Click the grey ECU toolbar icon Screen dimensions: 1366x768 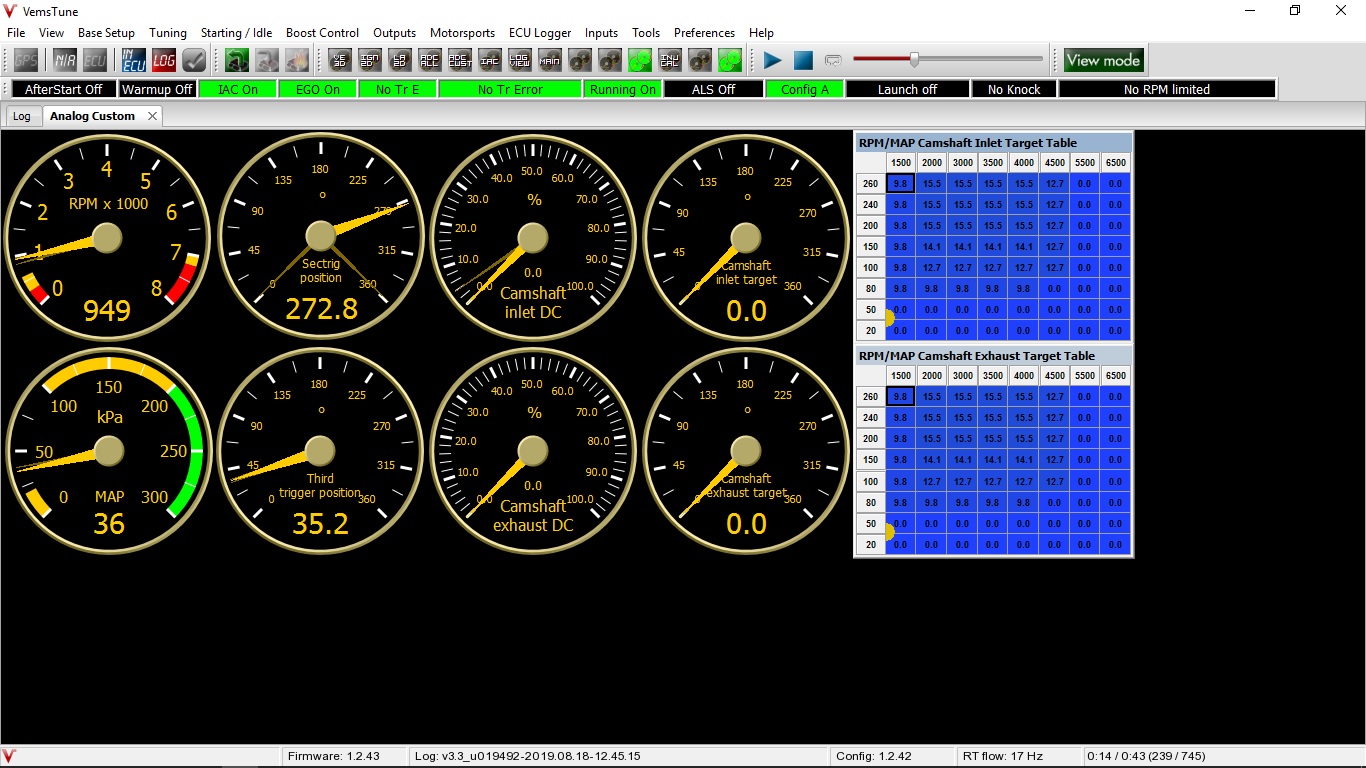[95, 60]
